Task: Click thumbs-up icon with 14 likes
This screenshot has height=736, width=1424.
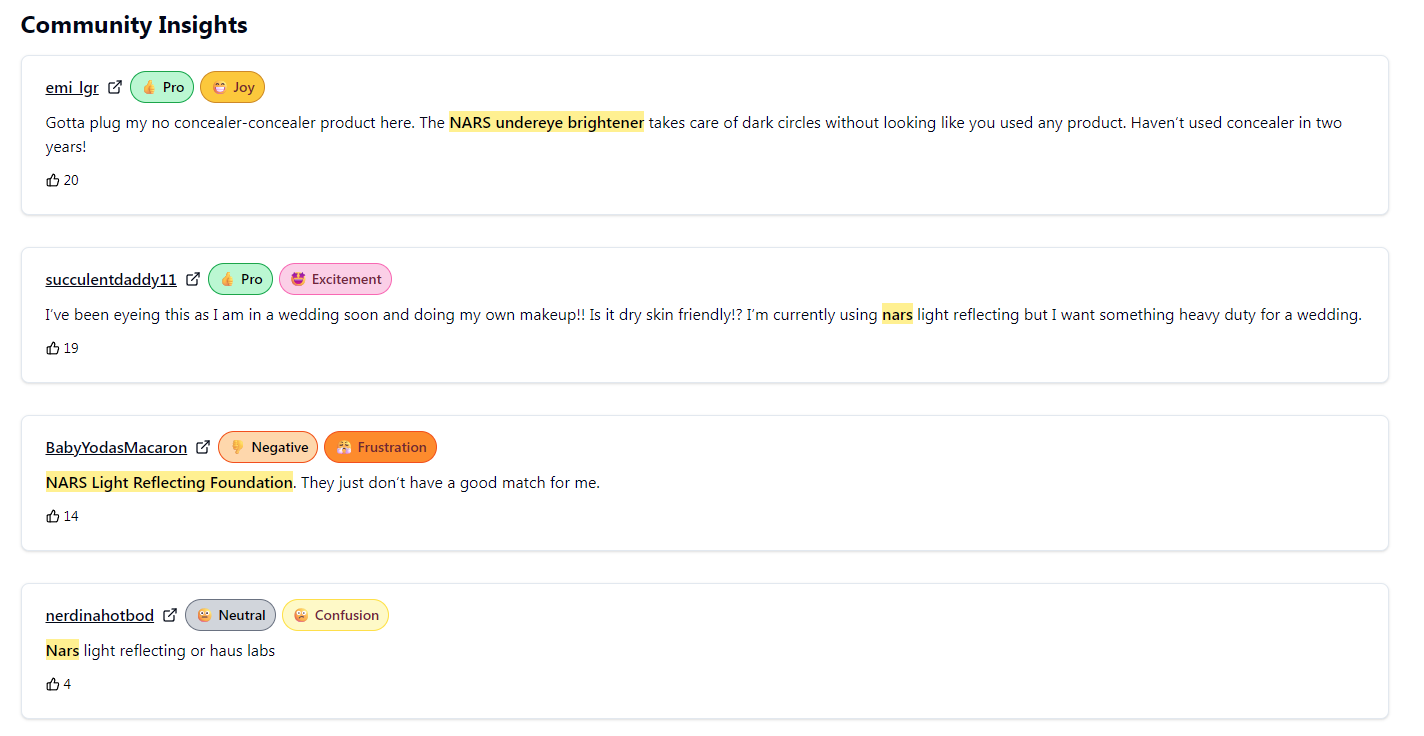Action: 53,516
